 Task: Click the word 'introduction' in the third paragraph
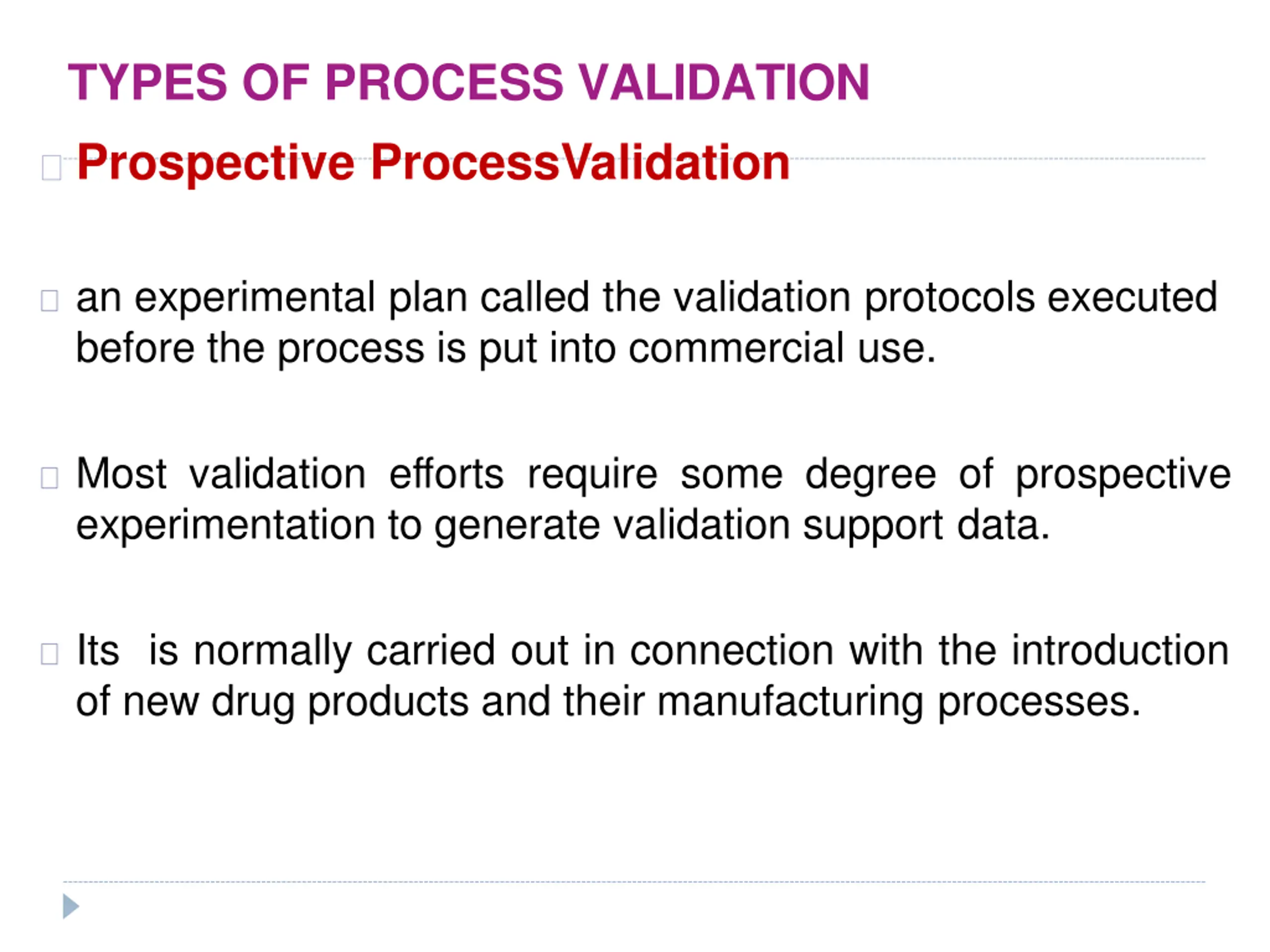(1120, 651)
